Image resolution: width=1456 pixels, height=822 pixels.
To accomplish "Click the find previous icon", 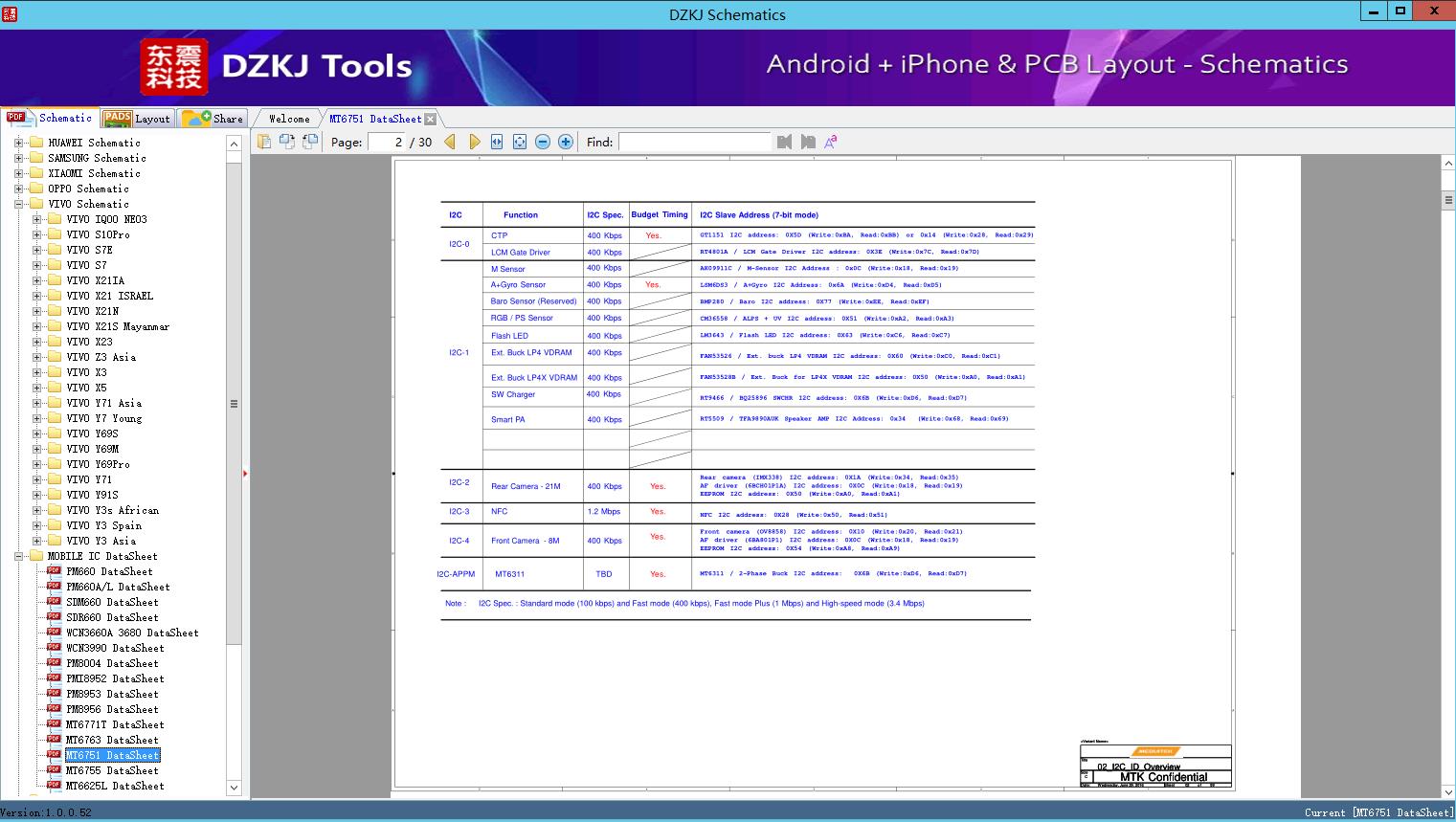I will [x=785, y=142].
